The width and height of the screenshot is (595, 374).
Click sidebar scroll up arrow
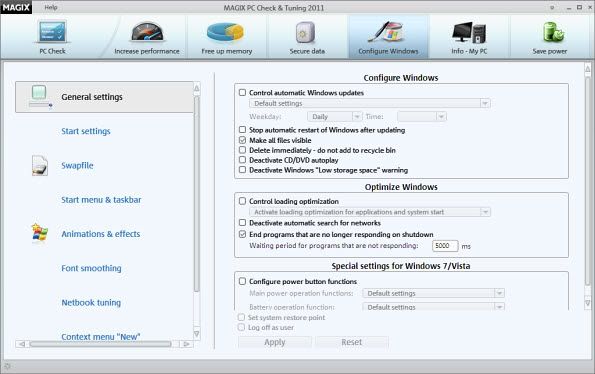pyautogui.click(x=197, y=88)
